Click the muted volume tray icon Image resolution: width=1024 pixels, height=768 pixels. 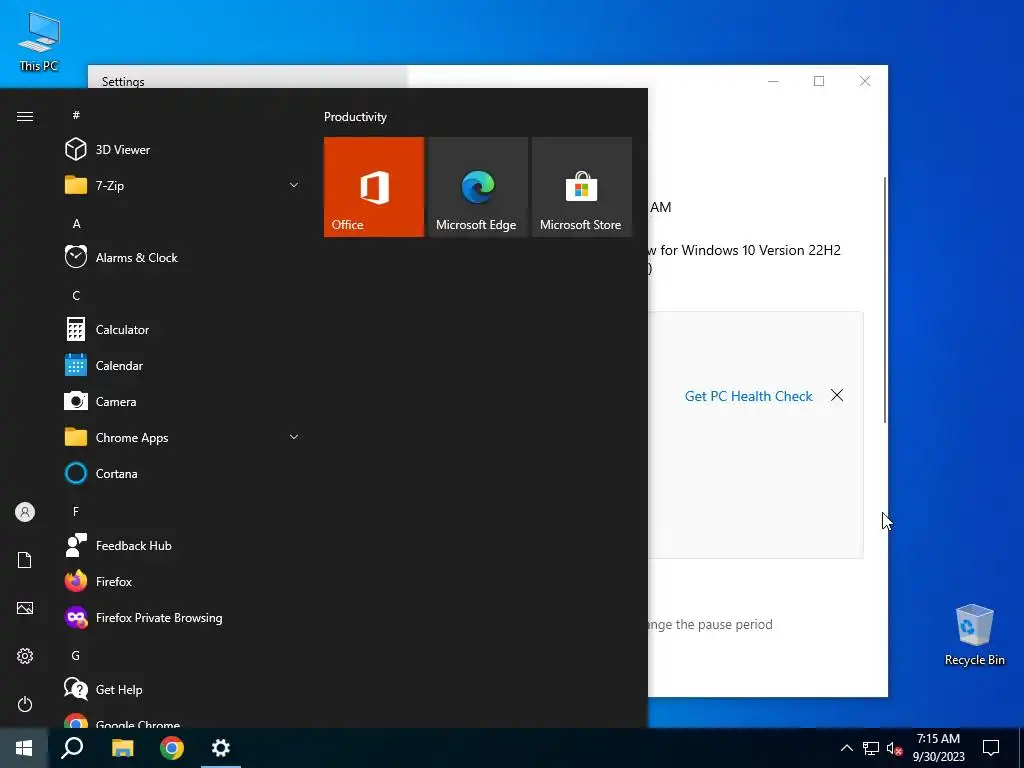pos(895,748)
